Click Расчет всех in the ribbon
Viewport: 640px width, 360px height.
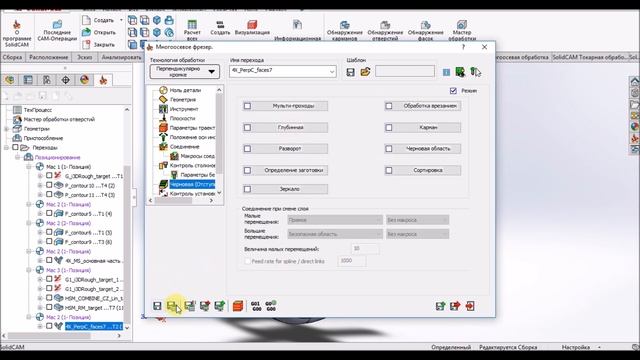click(192, 30)
